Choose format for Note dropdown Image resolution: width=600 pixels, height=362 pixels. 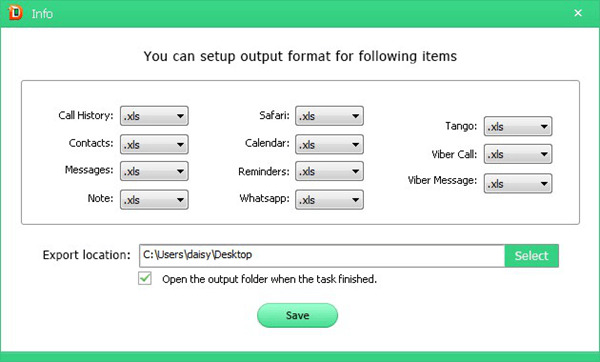tap(154, 200)
